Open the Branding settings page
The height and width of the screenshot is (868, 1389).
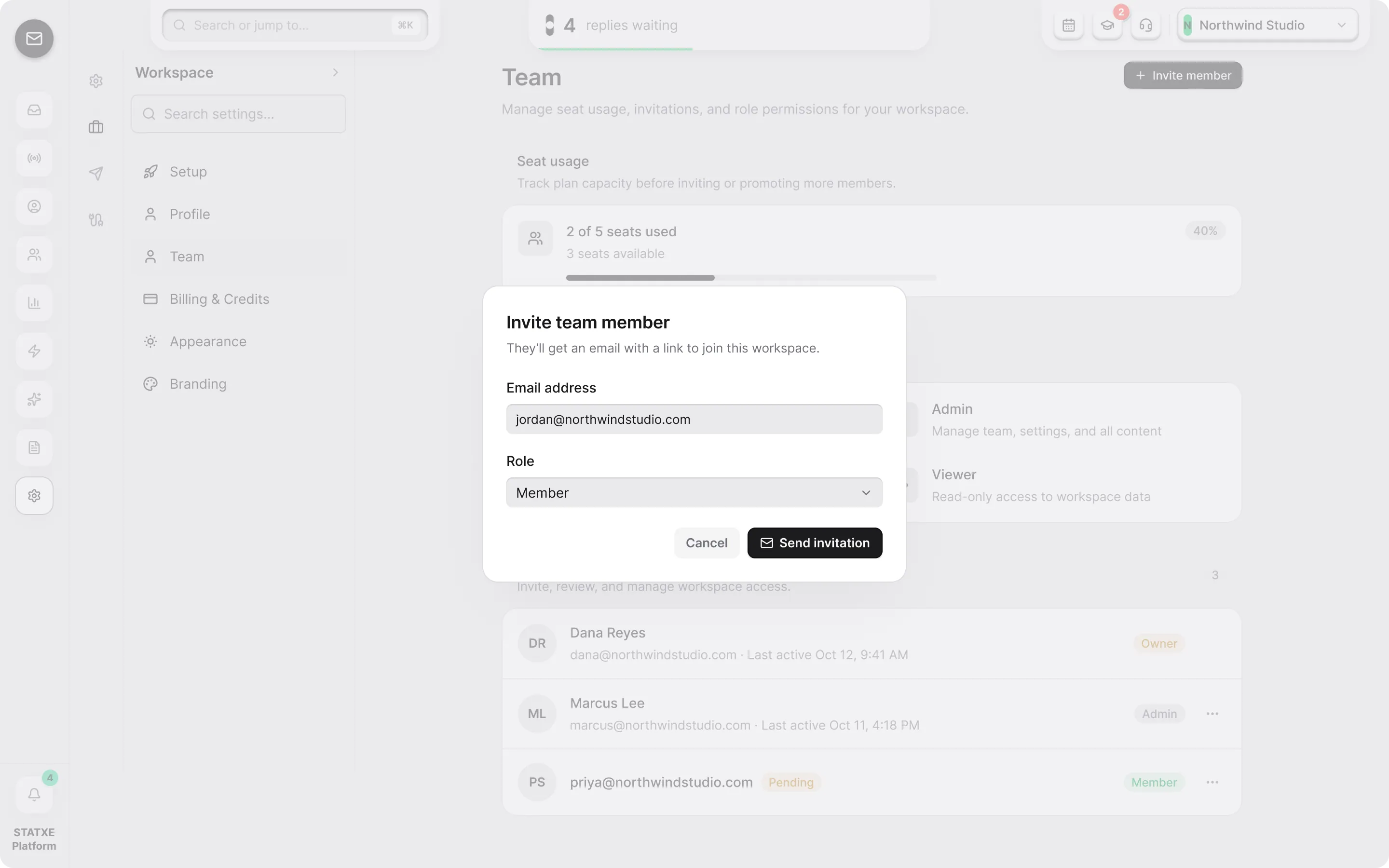point(239,384)
